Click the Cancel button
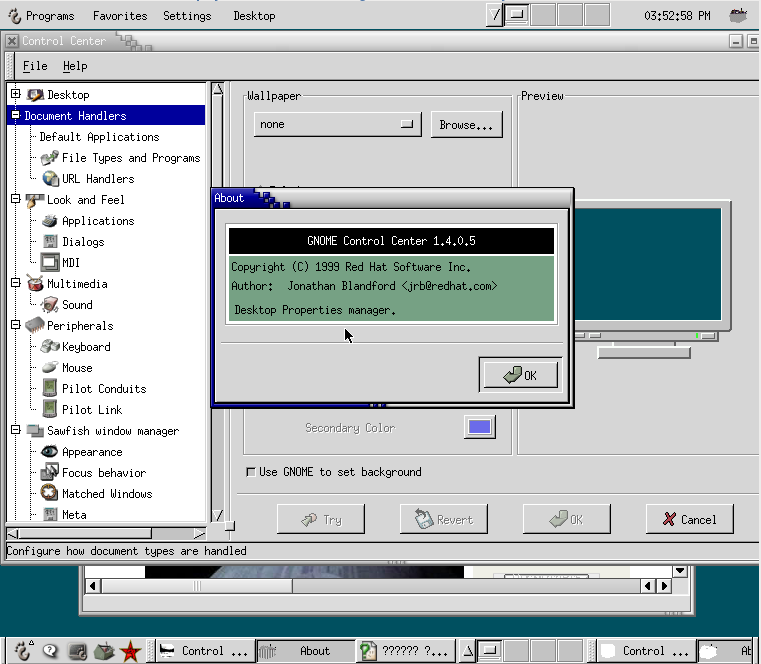The image size is (761, 664). tap(689, 519)
